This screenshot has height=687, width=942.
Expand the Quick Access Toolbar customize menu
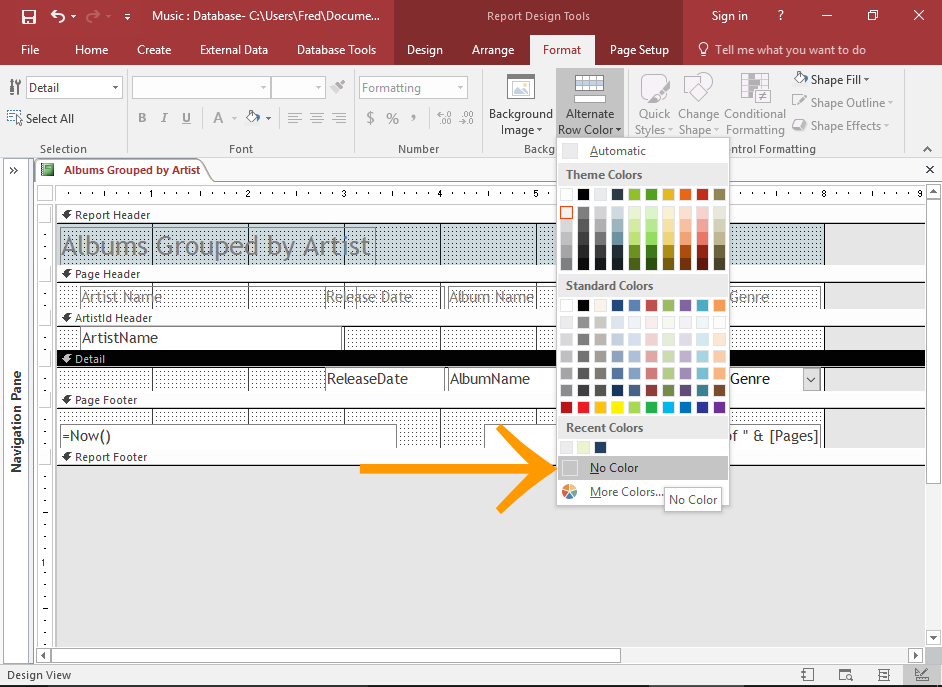point(126,16)
